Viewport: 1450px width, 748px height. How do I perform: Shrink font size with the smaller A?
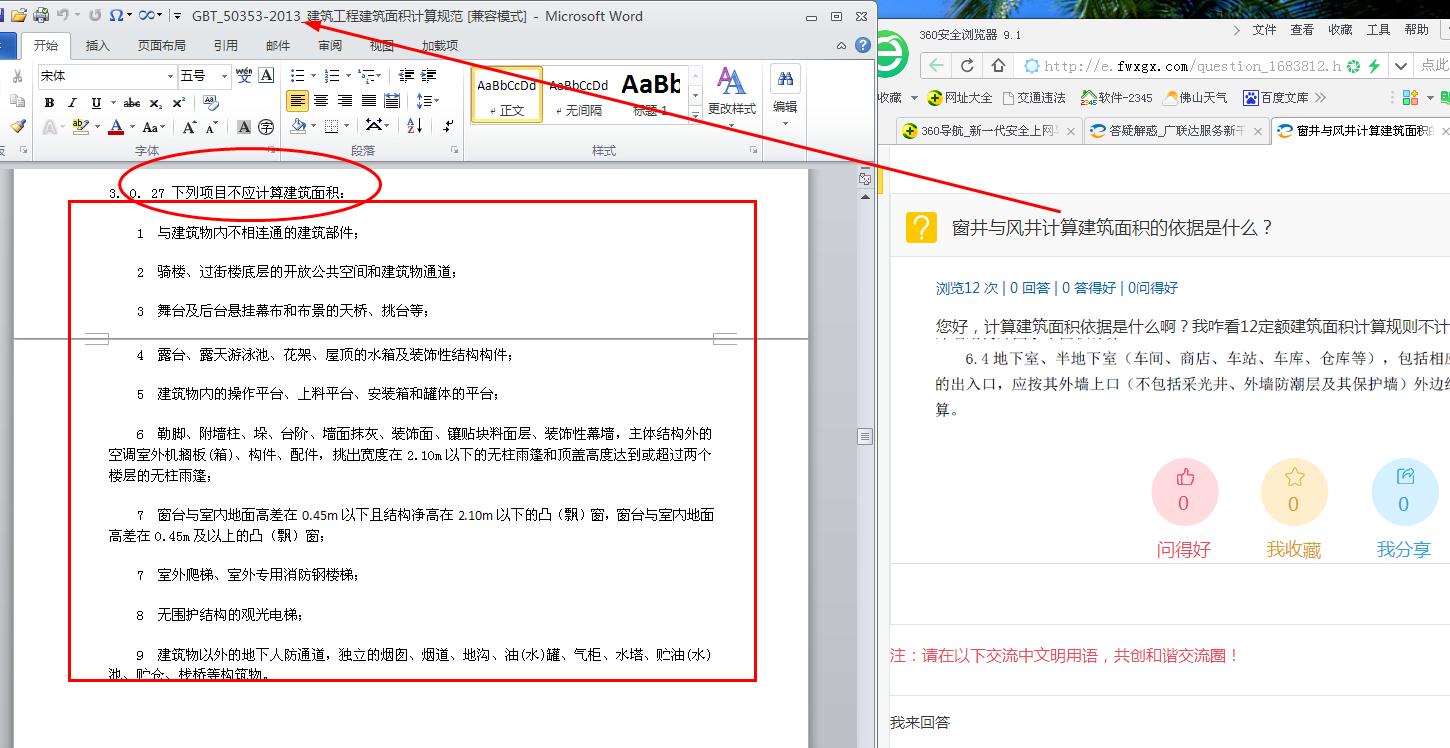pos(211,127)
